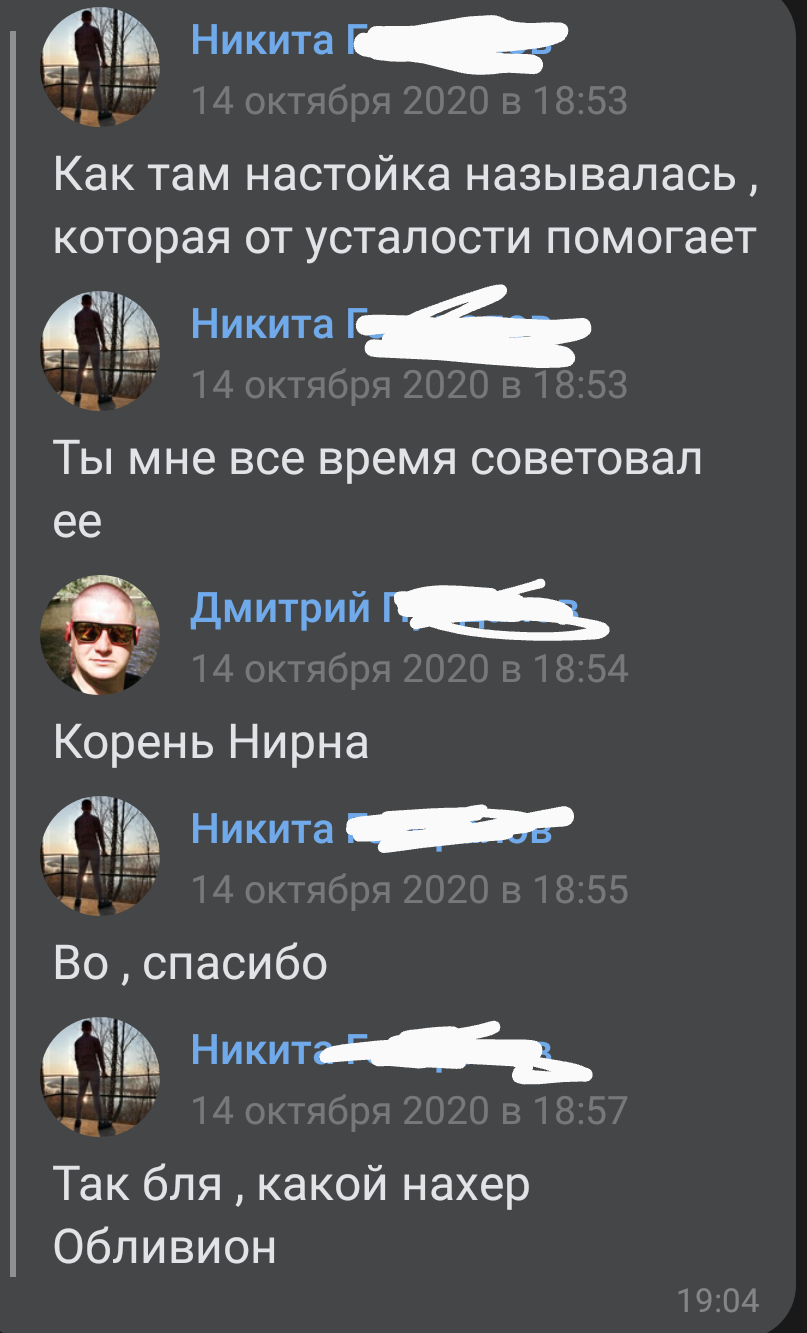Select the 'Во , спасибо' message

click(190, 964)
